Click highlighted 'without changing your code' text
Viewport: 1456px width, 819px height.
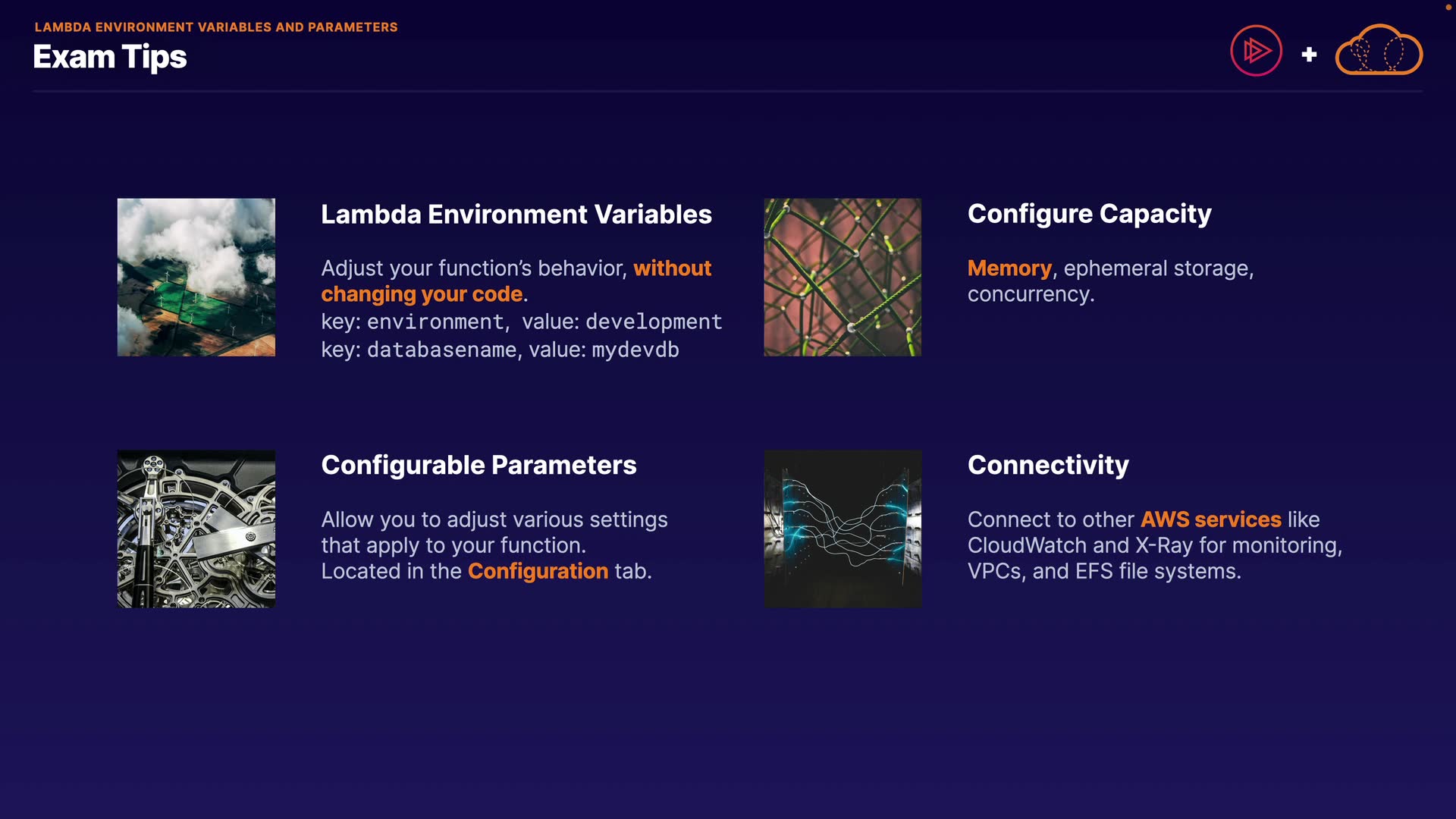(422, 294)
